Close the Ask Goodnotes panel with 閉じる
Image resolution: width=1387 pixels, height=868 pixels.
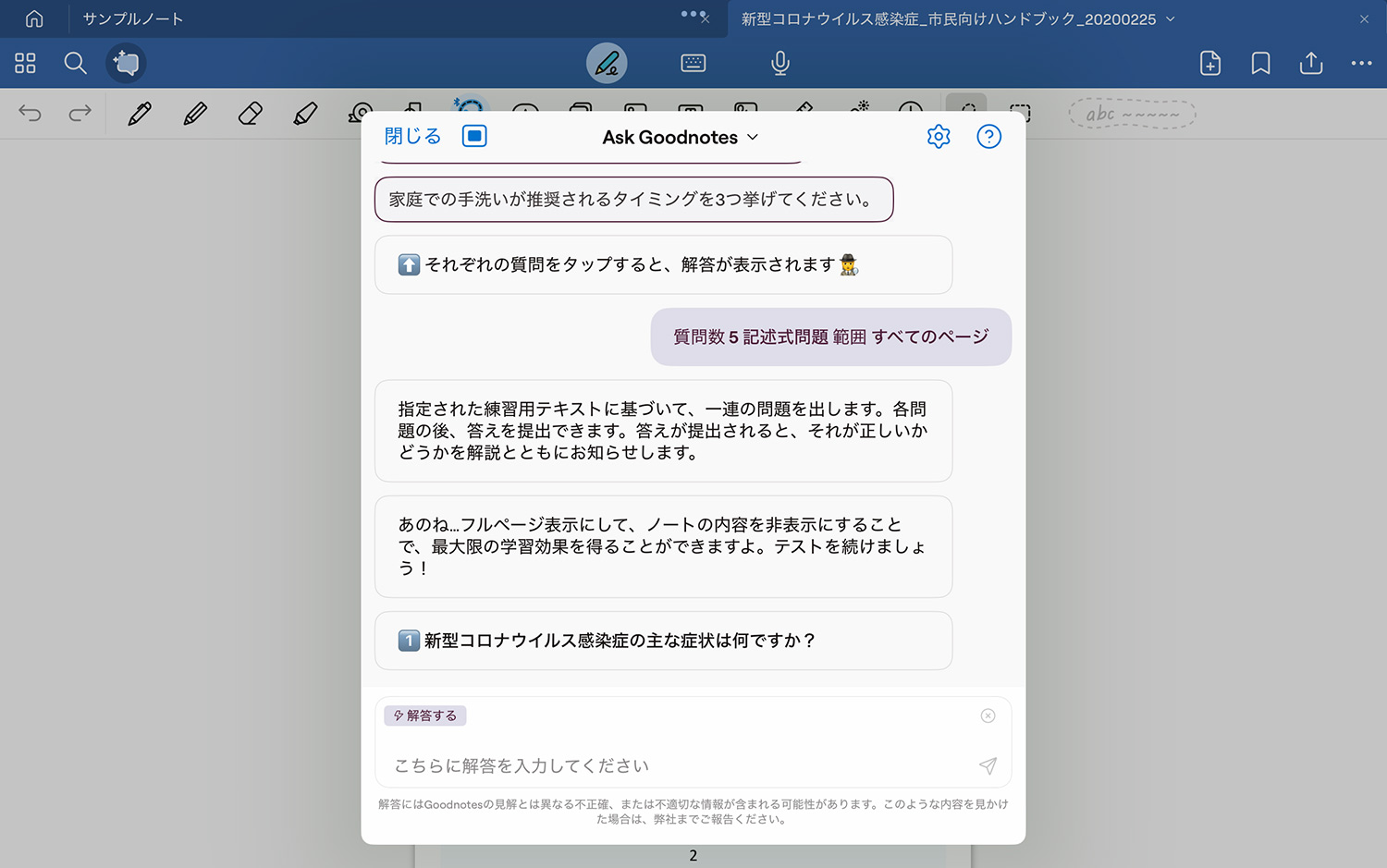(412, 137)
